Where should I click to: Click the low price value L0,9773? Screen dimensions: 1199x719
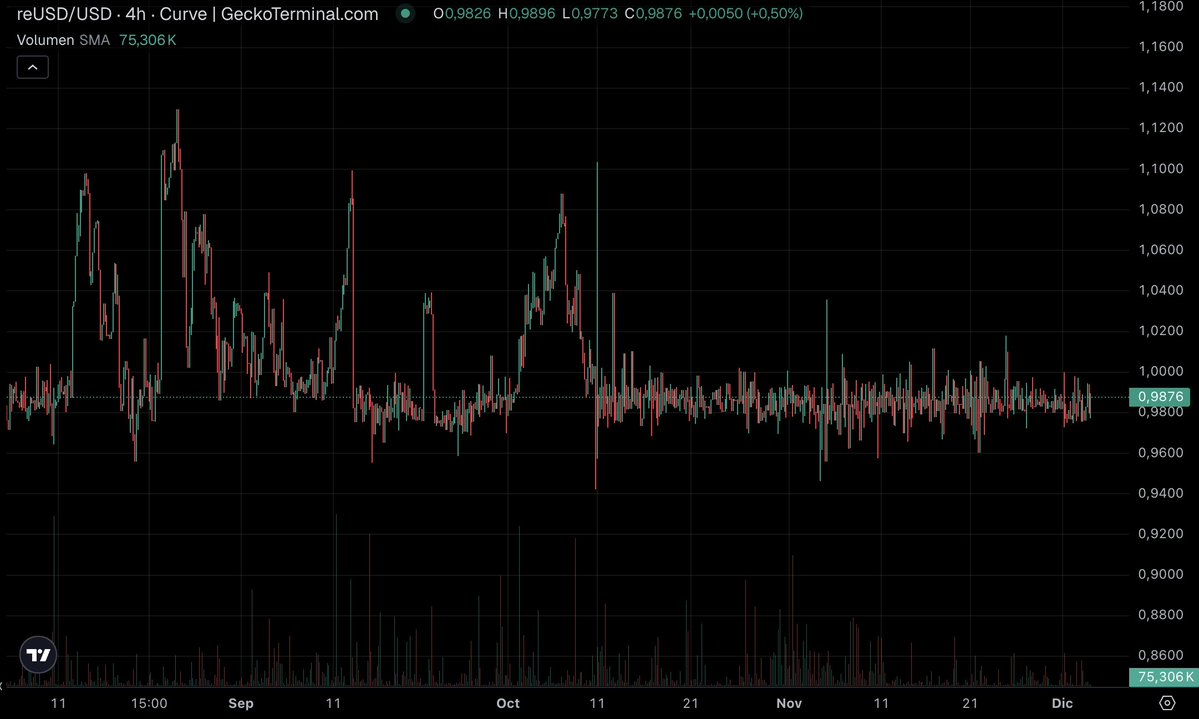pyautogui.click(x=590, y=14)
